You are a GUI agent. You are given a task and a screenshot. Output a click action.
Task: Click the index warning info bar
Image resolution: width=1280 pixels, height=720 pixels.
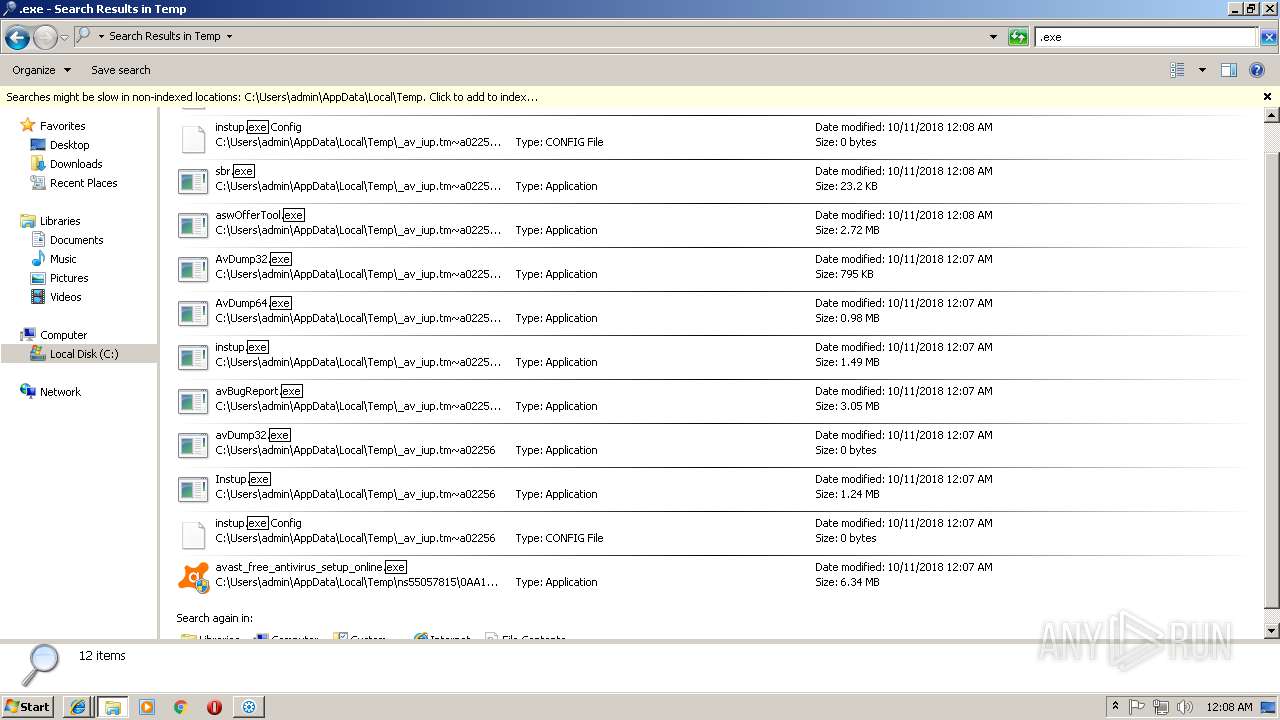(x=272, y=97)
